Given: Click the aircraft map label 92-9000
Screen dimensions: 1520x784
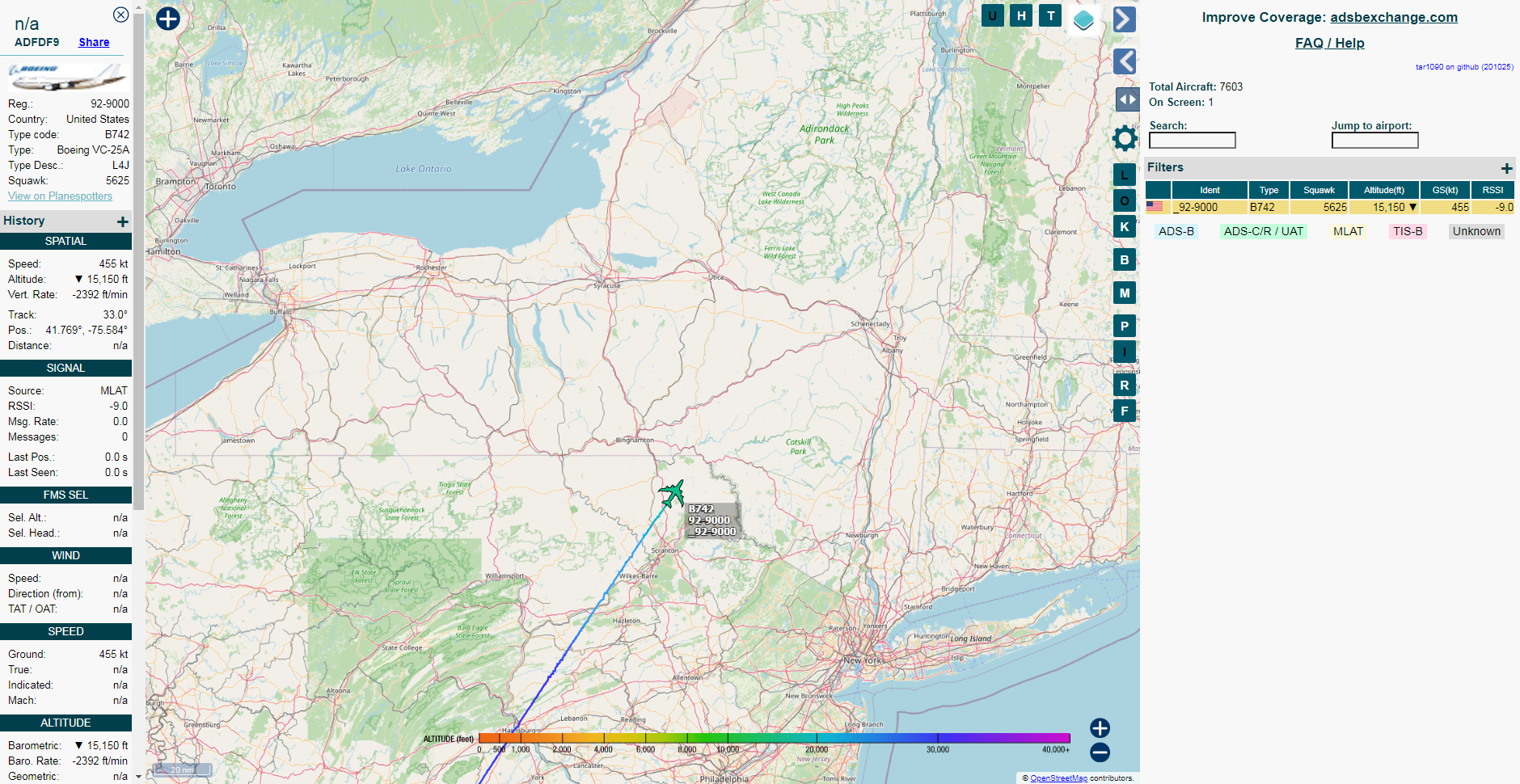Looking at the screenshot, I should (x=711, y=521).
